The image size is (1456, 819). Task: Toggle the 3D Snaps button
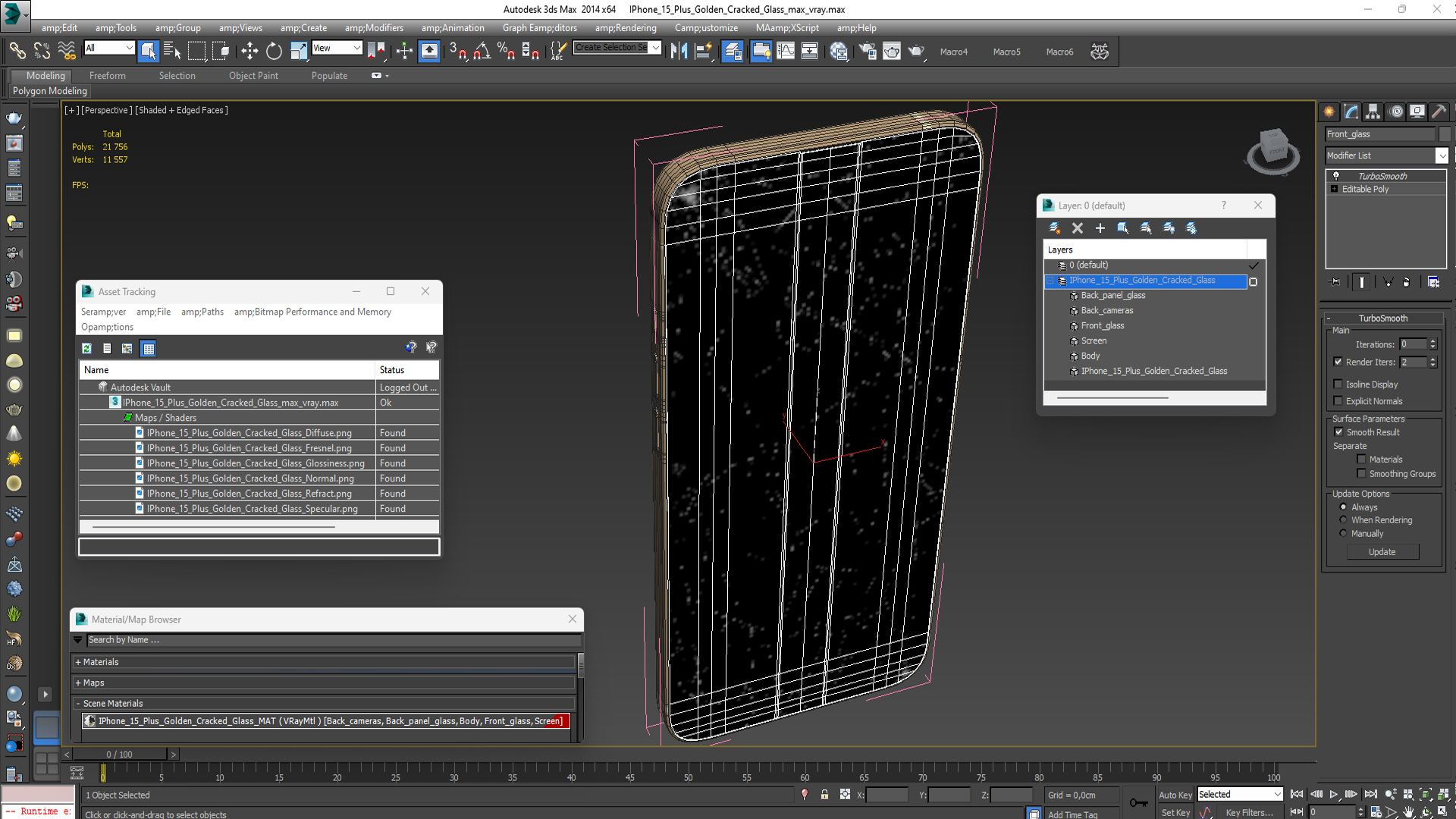457,51
